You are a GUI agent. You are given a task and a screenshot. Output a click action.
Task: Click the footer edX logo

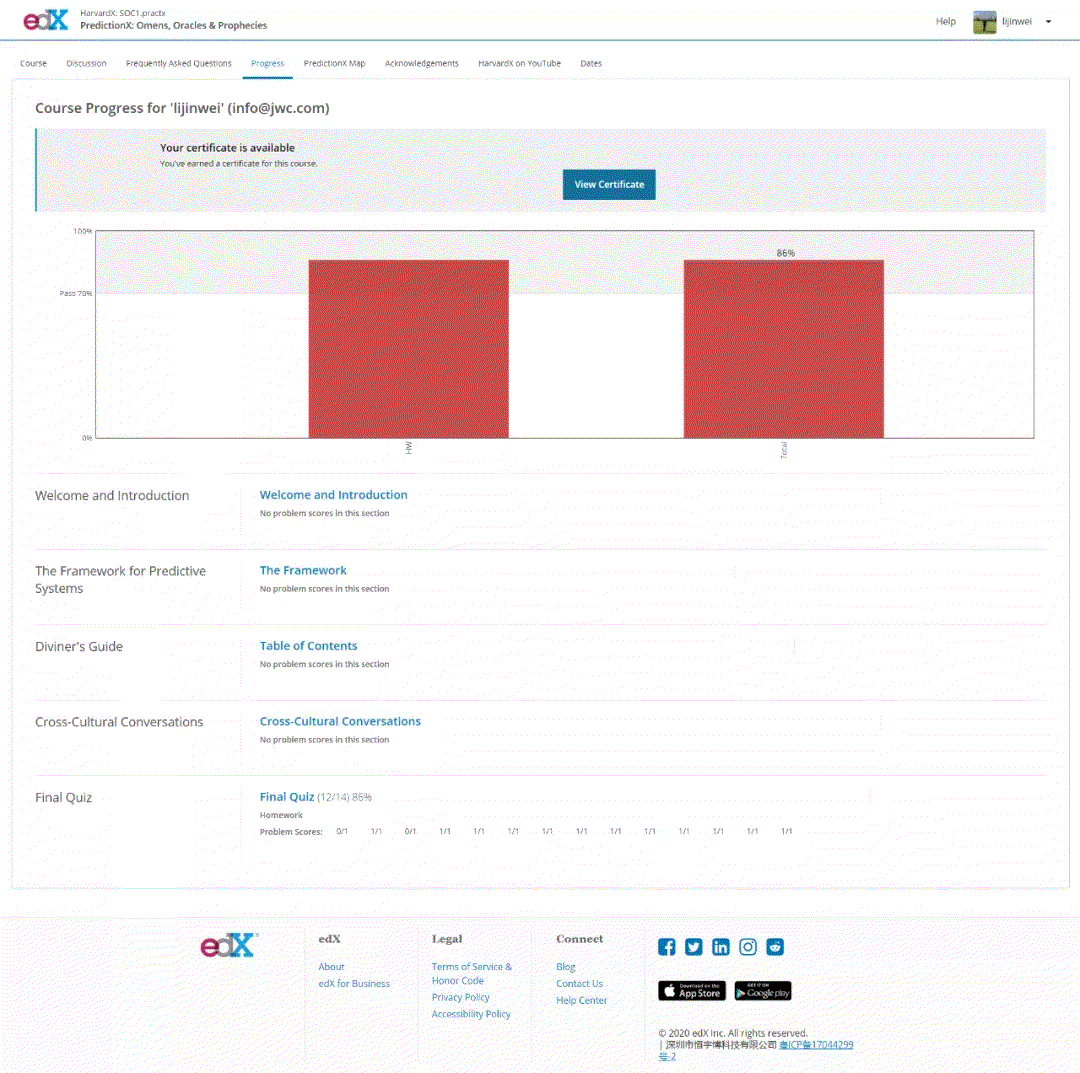(x=229, y=946)
